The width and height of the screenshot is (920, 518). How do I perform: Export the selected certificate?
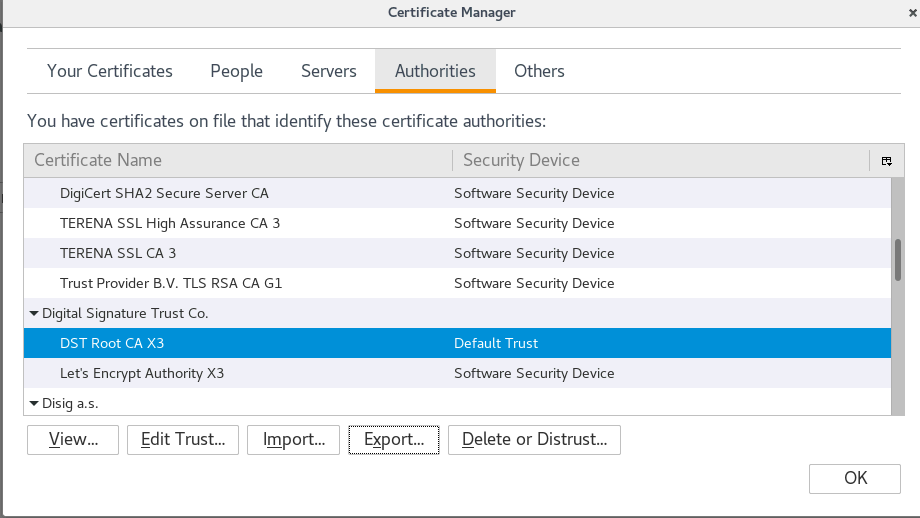[x=394, y=439]
